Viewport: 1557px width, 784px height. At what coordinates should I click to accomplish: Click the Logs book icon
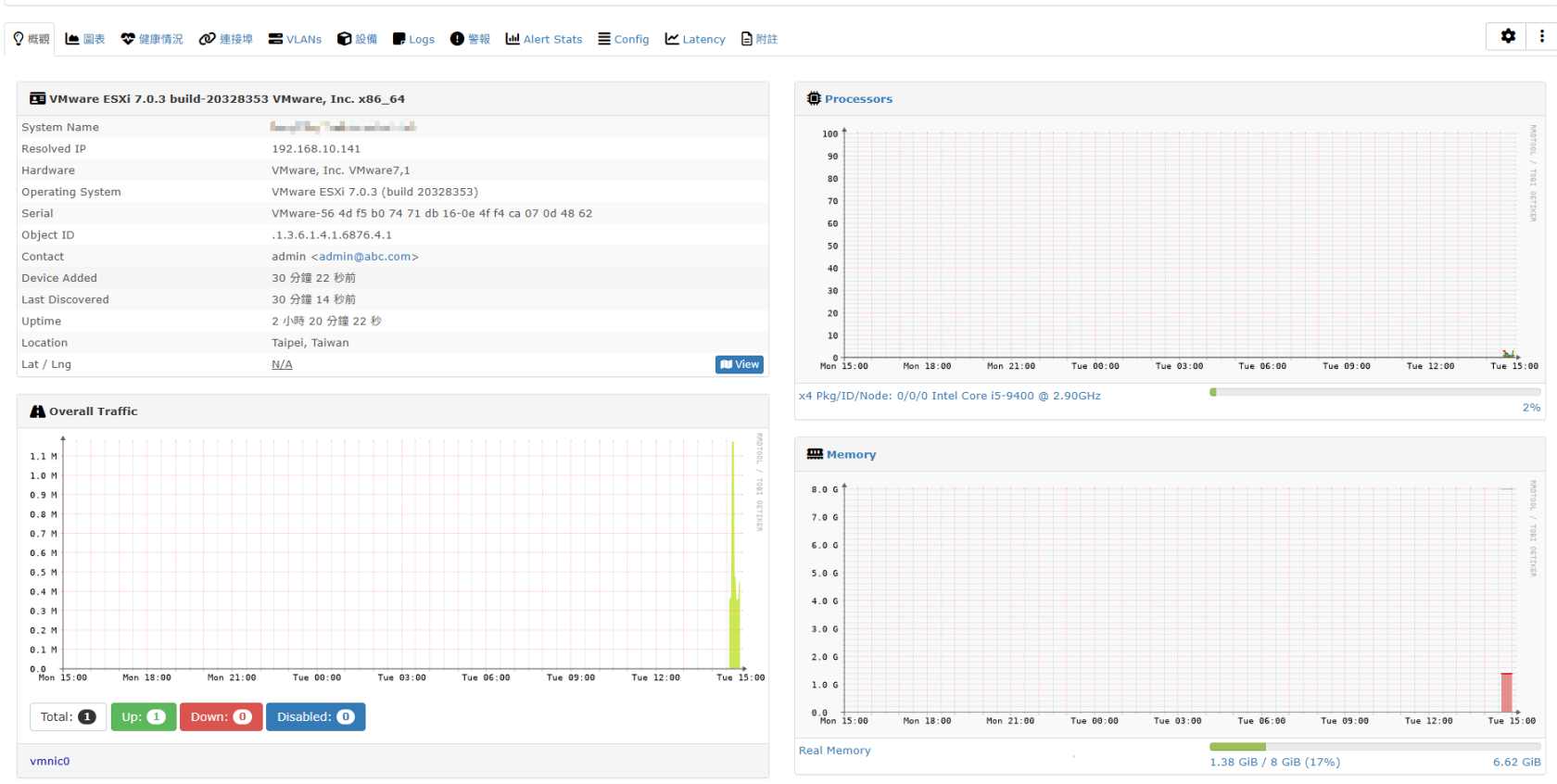click(399, 39)
